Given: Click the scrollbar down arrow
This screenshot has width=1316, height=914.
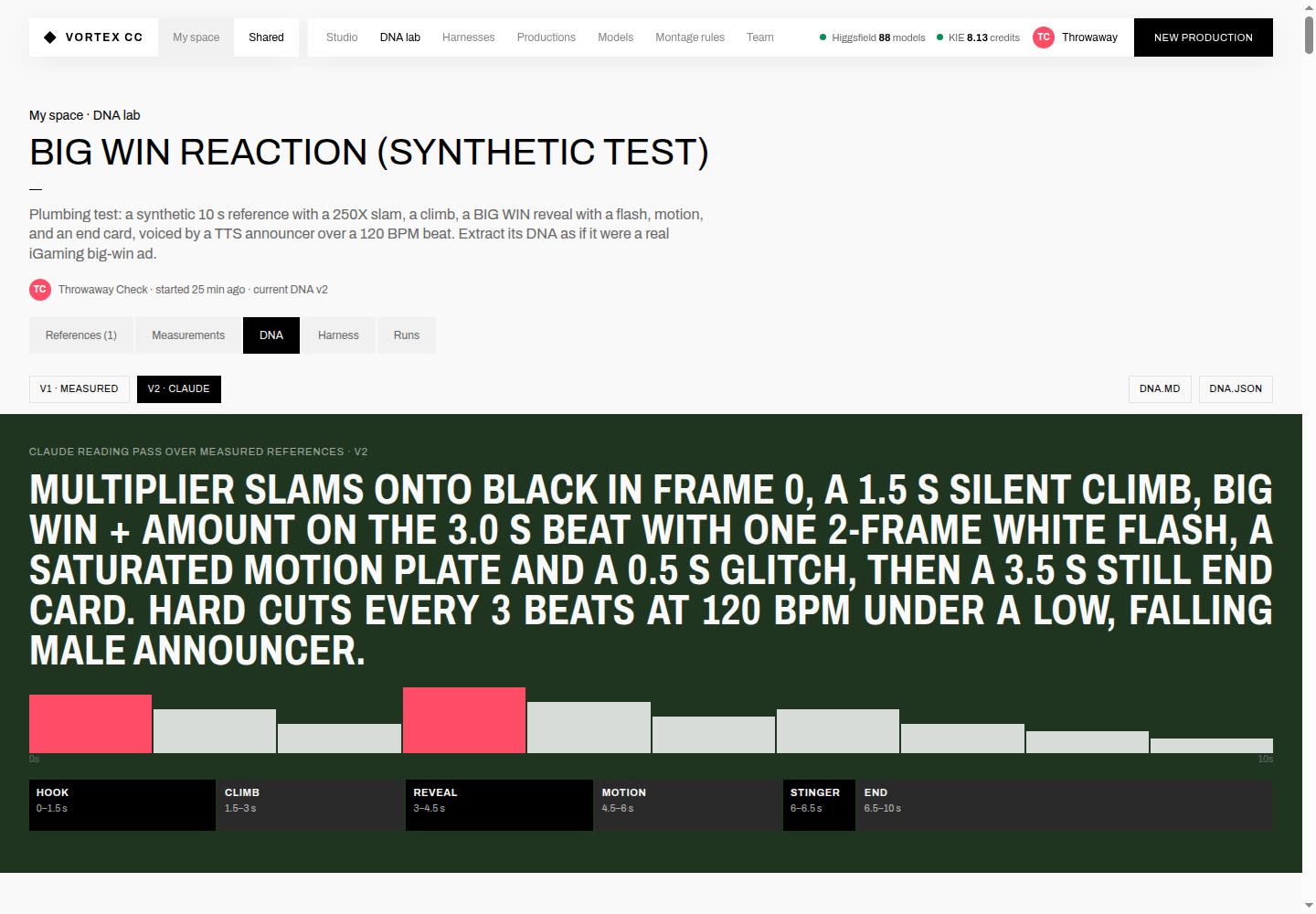Looking at the screenshot, I should click(x=1309, y=907).
